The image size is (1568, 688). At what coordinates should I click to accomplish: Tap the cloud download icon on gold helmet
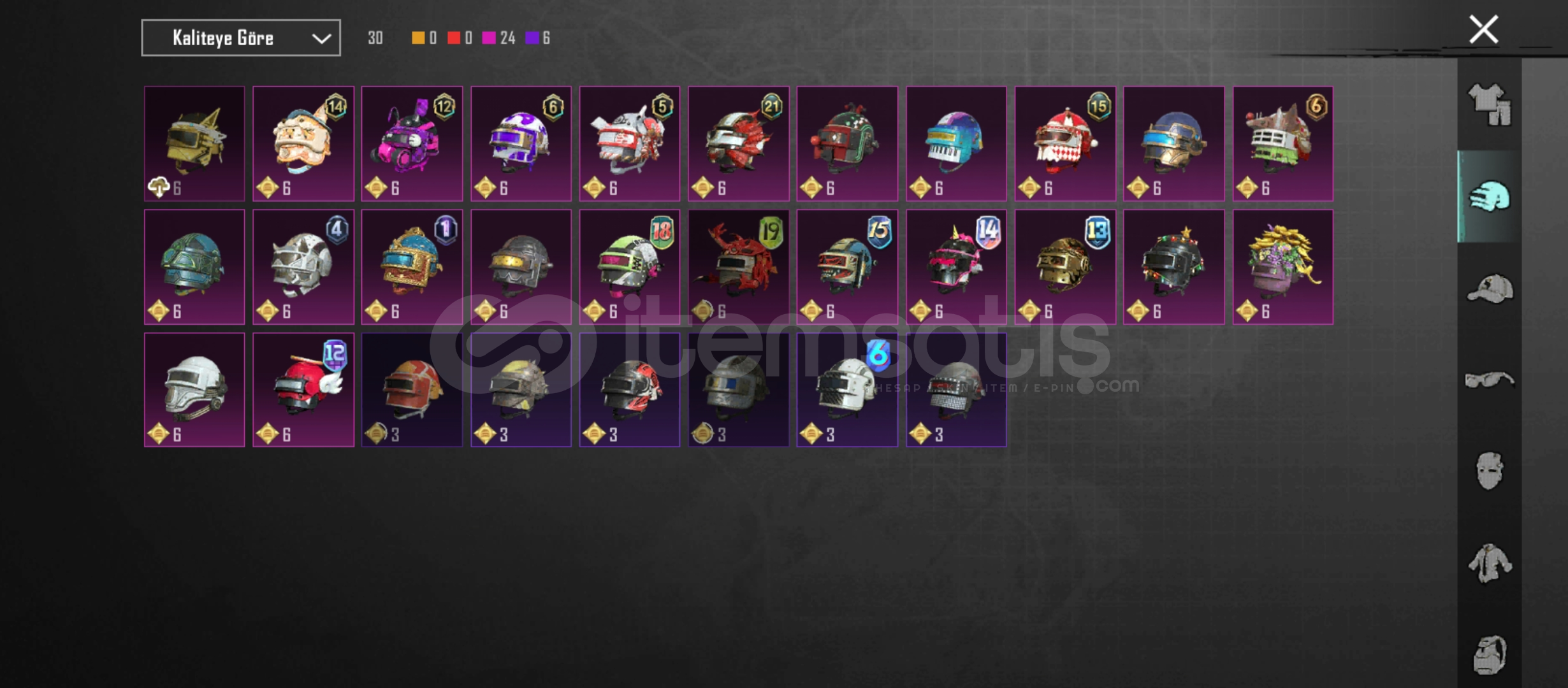158,187
